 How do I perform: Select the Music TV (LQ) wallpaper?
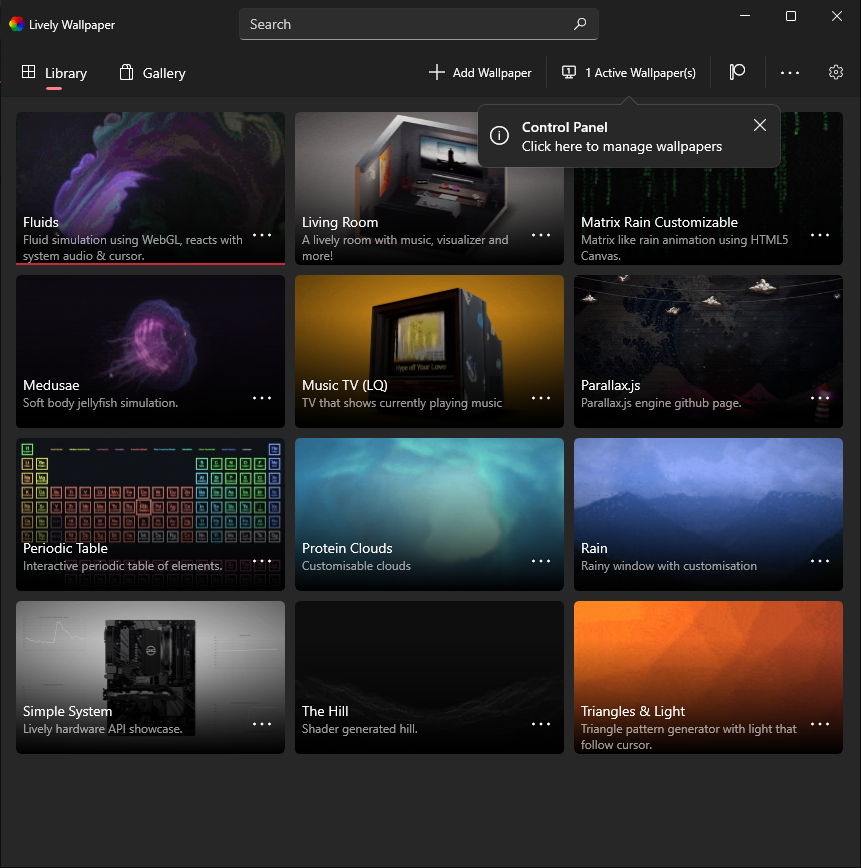click(x=430, y=352)
